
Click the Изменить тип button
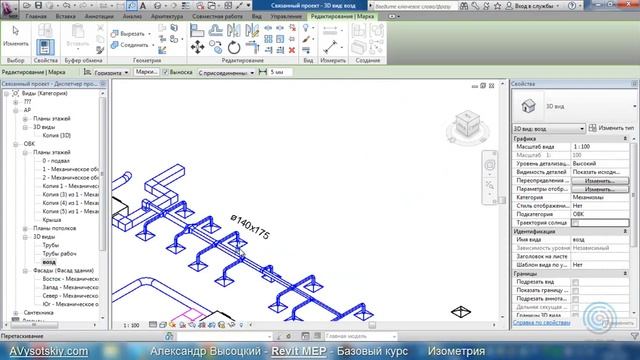(612, 128)
